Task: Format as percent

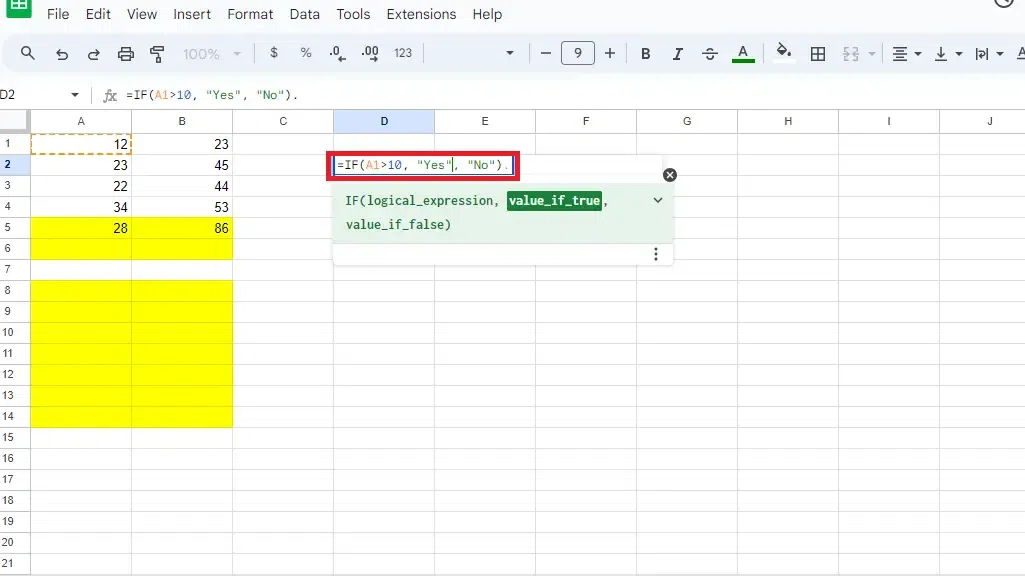Action: click(306, 53)
